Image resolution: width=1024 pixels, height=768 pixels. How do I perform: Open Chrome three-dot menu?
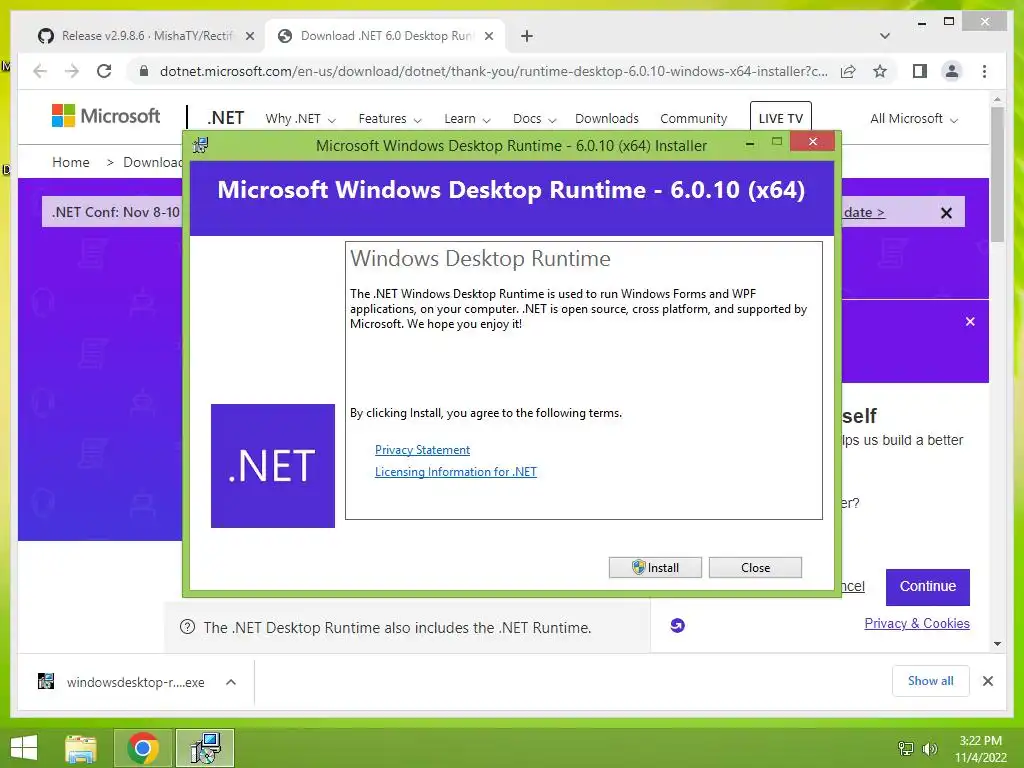point(984,71)
